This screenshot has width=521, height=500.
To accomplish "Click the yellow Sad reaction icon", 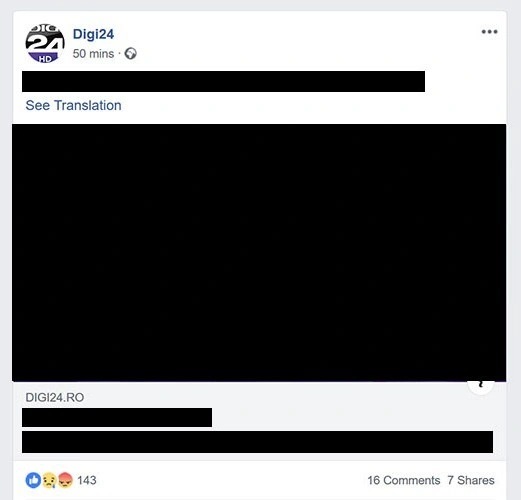I will point(49,480).
